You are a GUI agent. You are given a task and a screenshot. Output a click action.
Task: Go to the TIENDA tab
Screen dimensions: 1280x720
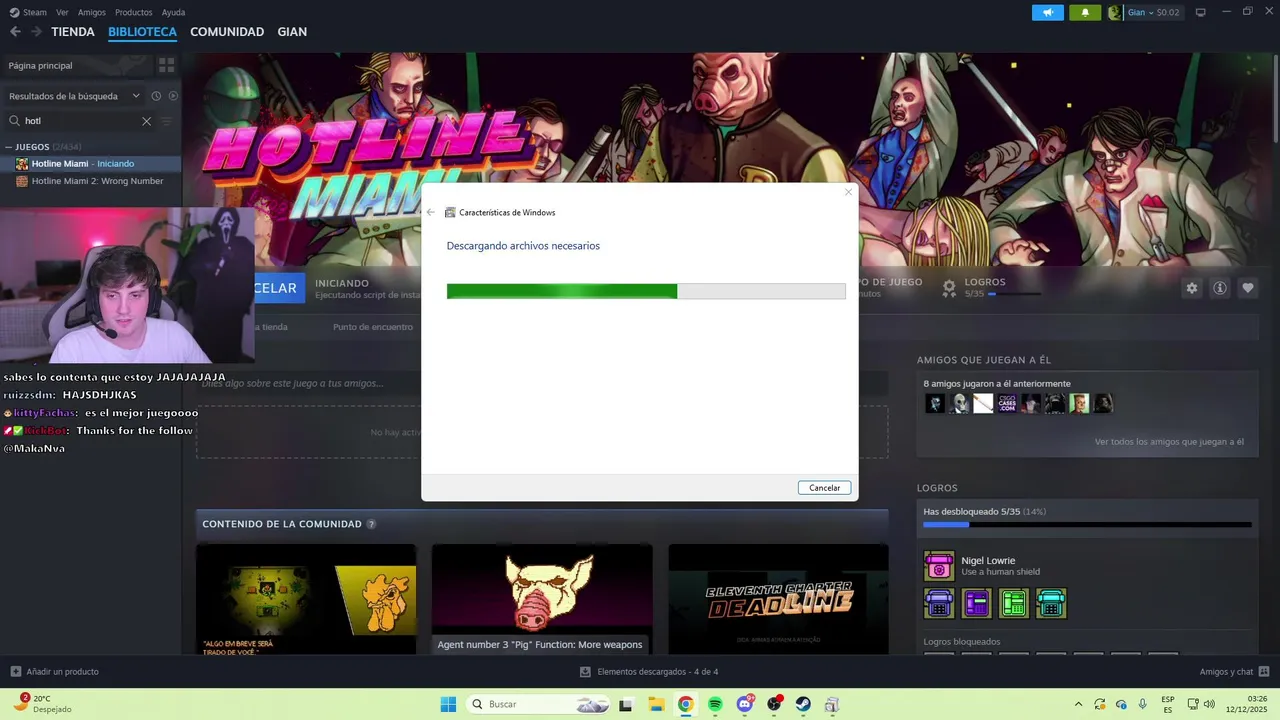tap(73, 32)
